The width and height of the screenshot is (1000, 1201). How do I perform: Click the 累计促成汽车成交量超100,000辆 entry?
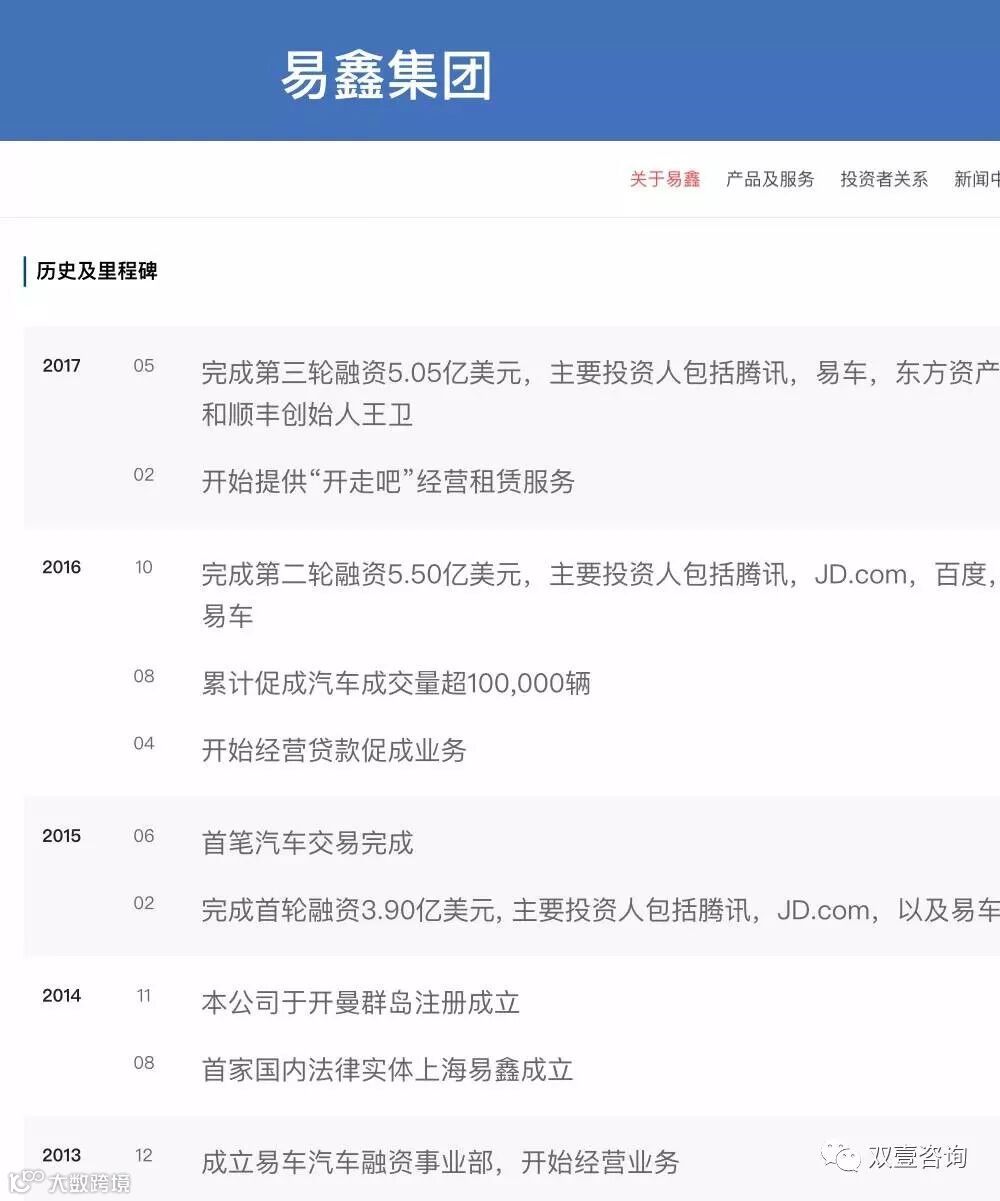point(396,684)
